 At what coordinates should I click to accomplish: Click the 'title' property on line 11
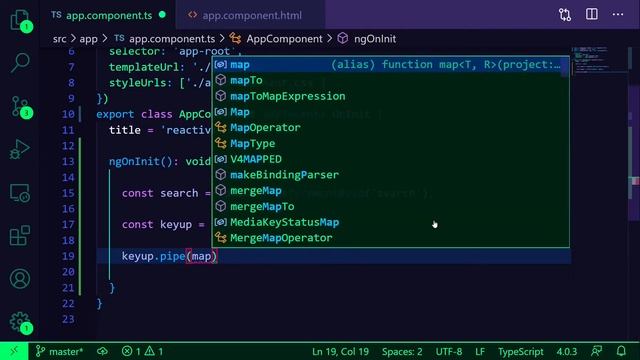click(124, 130)
